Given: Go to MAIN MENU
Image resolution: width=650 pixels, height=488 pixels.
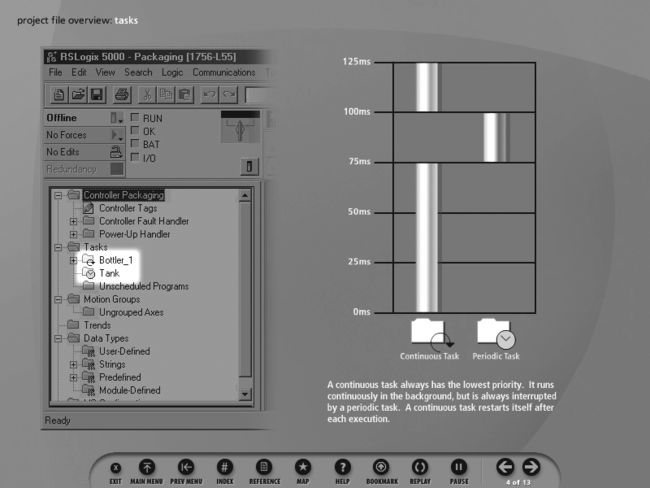Looking at the screenshot, I should (x=147, y=467).
